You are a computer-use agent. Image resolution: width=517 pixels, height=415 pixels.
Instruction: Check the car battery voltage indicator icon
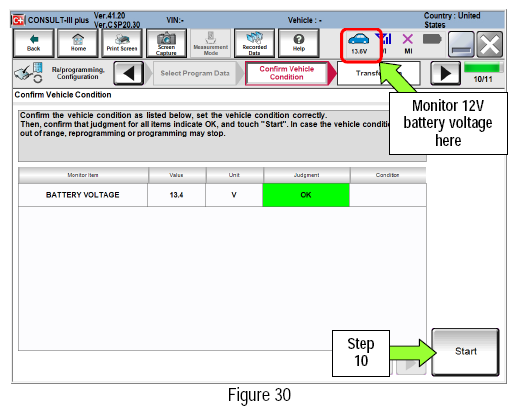coord(359,44)
